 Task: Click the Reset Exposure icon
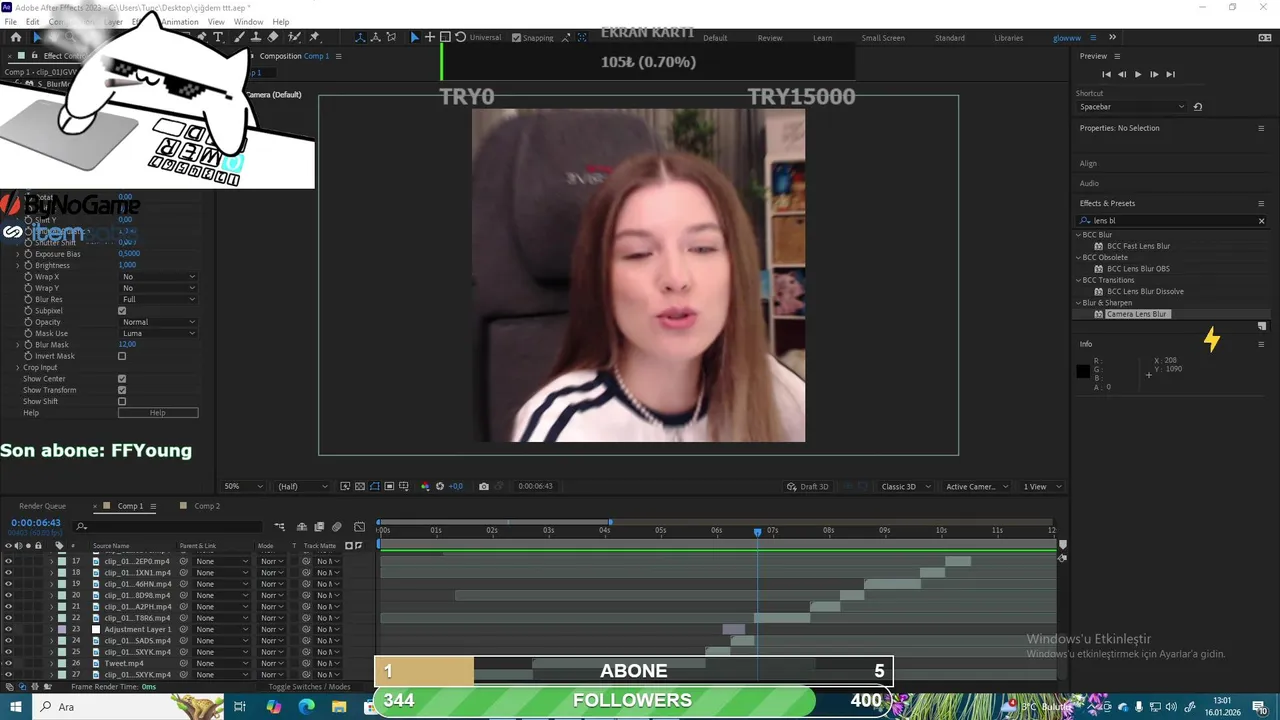click(x=440, y=486)
